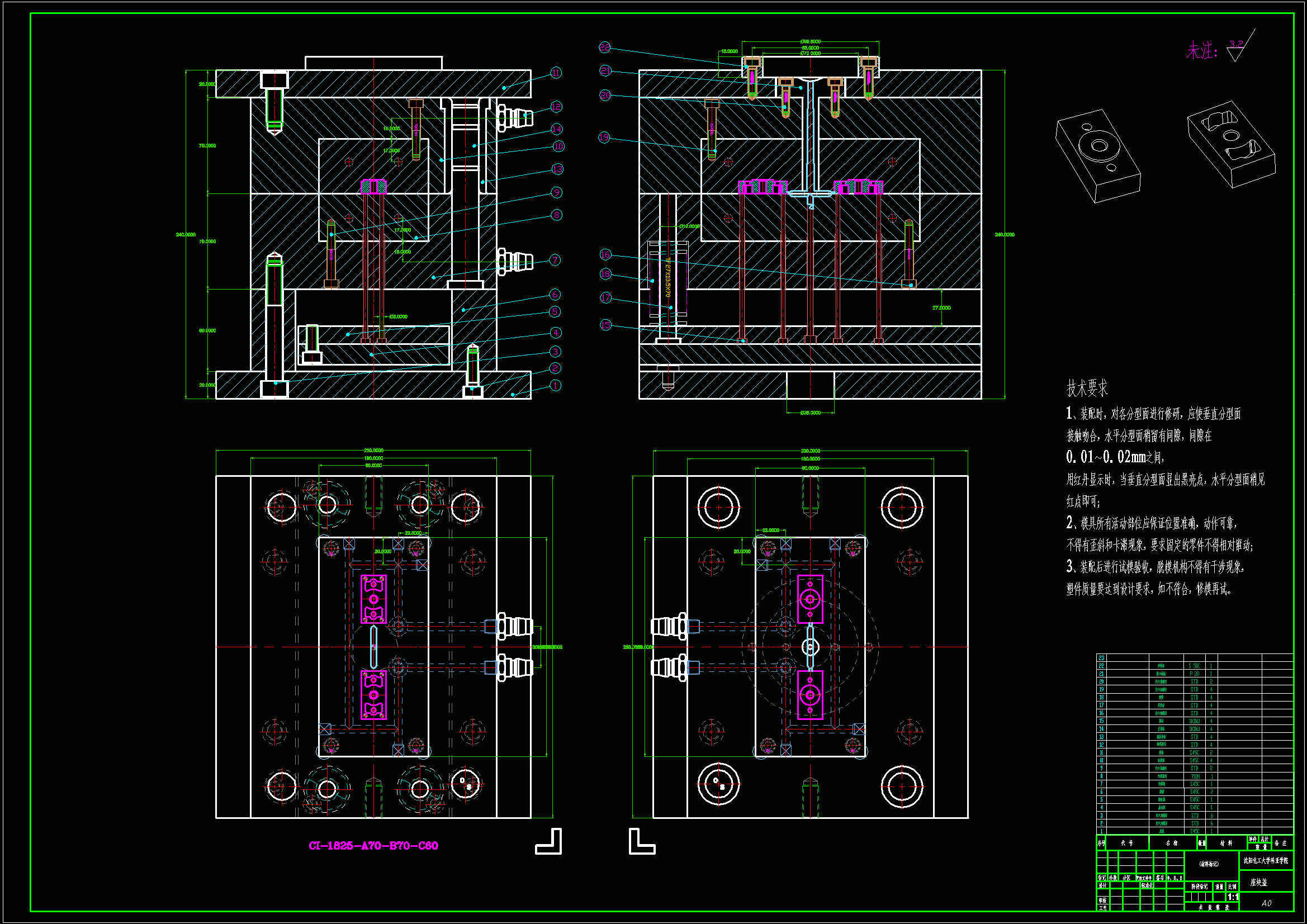Select the 技术要求 heading text
The image size is (1307, 924).
tap(1087, 389)
